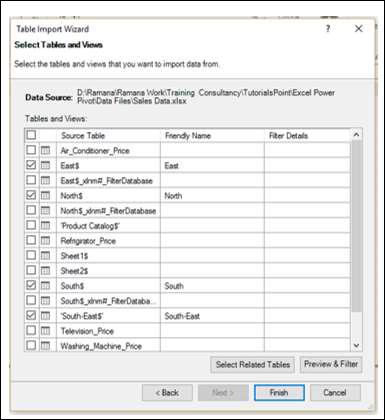Screen dimensions: 385x420
Task: Check the Refrigrator_Price checkbox
Action: [x=31, y=240]
